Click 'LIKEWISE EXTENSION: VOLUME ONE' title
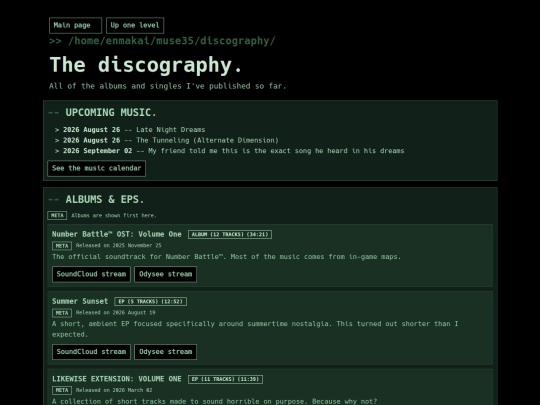 pos(117,379)
